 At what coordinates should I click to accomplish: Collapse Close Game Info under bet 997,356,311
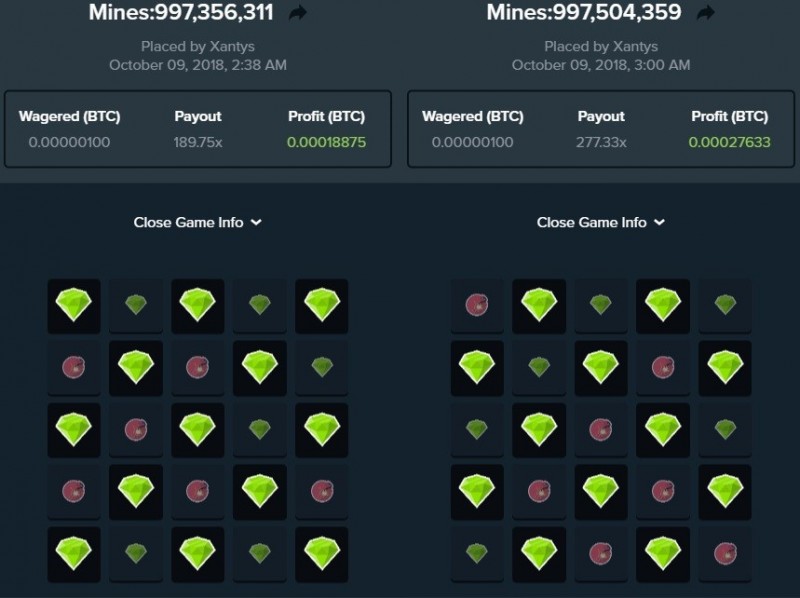197,222
